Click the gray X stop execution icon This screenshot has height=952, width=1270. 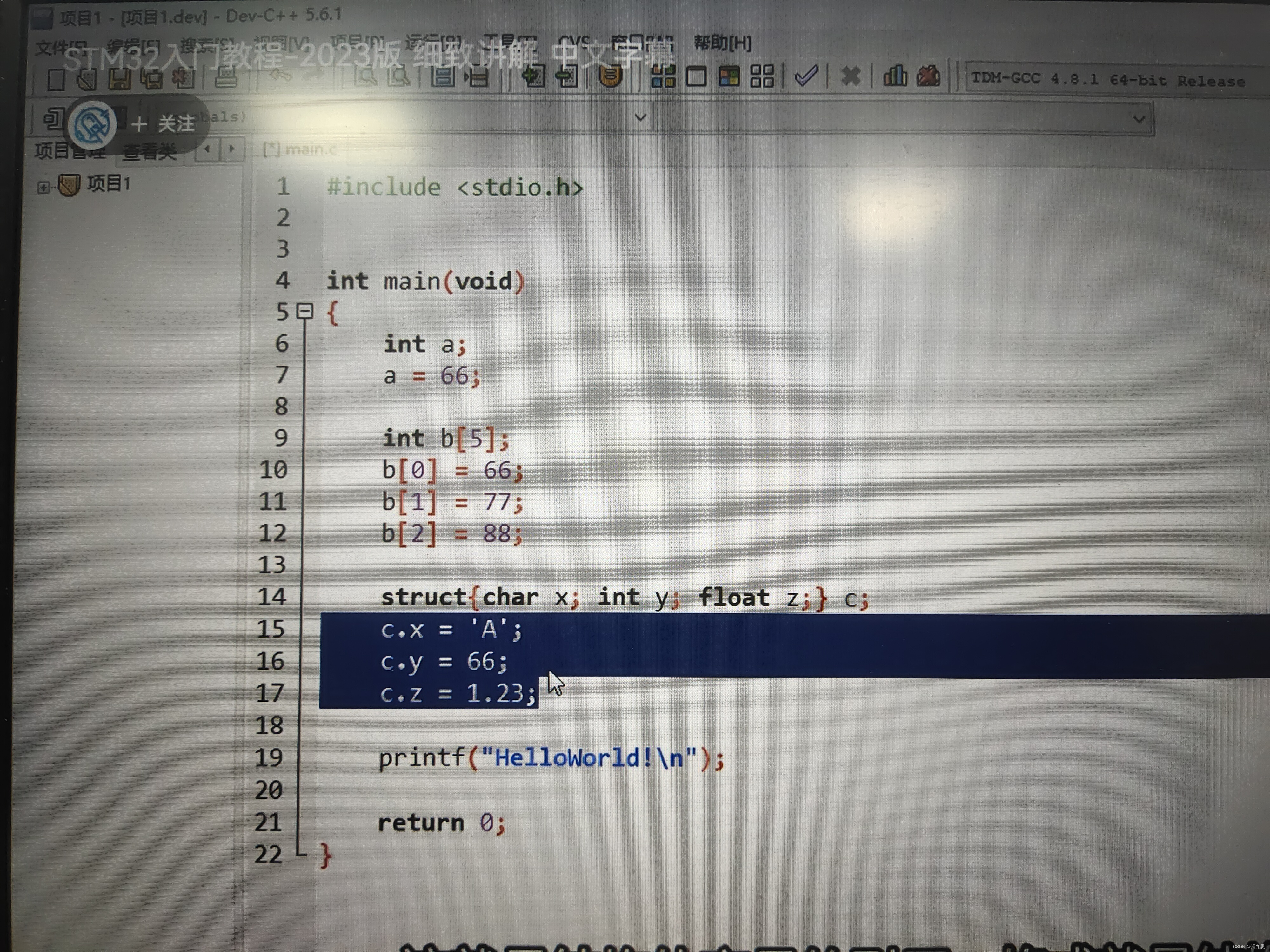click(850, 76)
